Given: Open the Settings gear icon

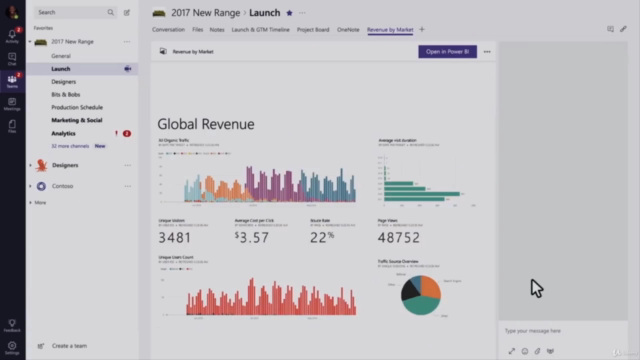Looking at the screenshot, I should (x=12, y=348).
